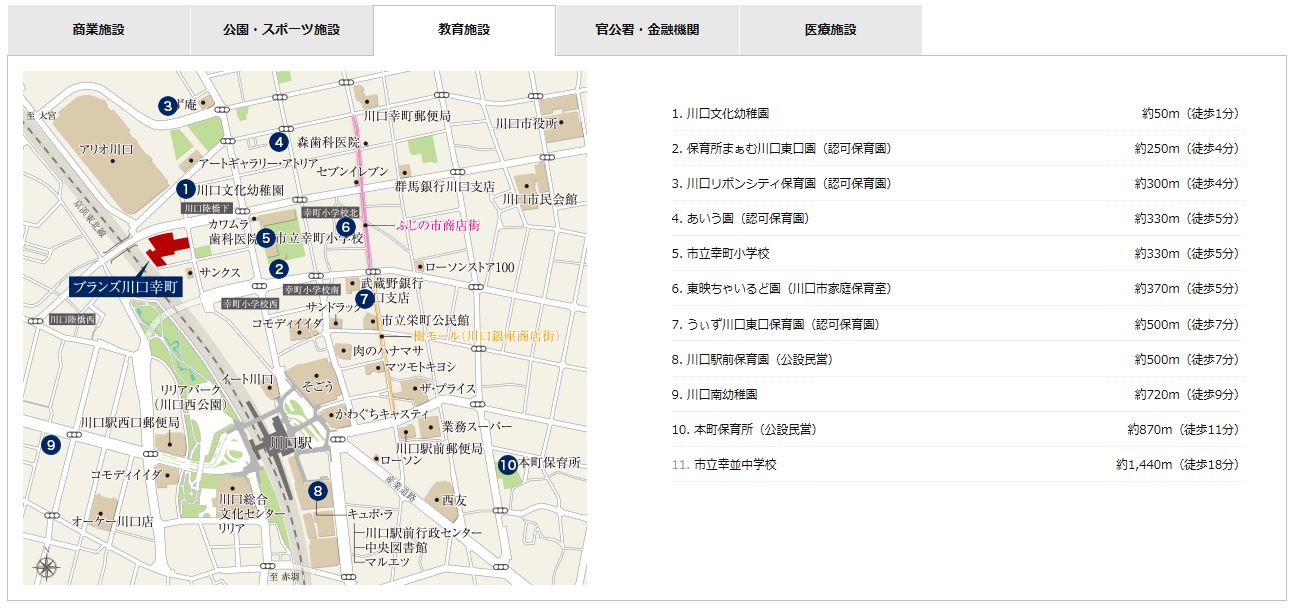Click map marker 9 on left edge
1296x608 pixels.
click(x=50, y=444)
